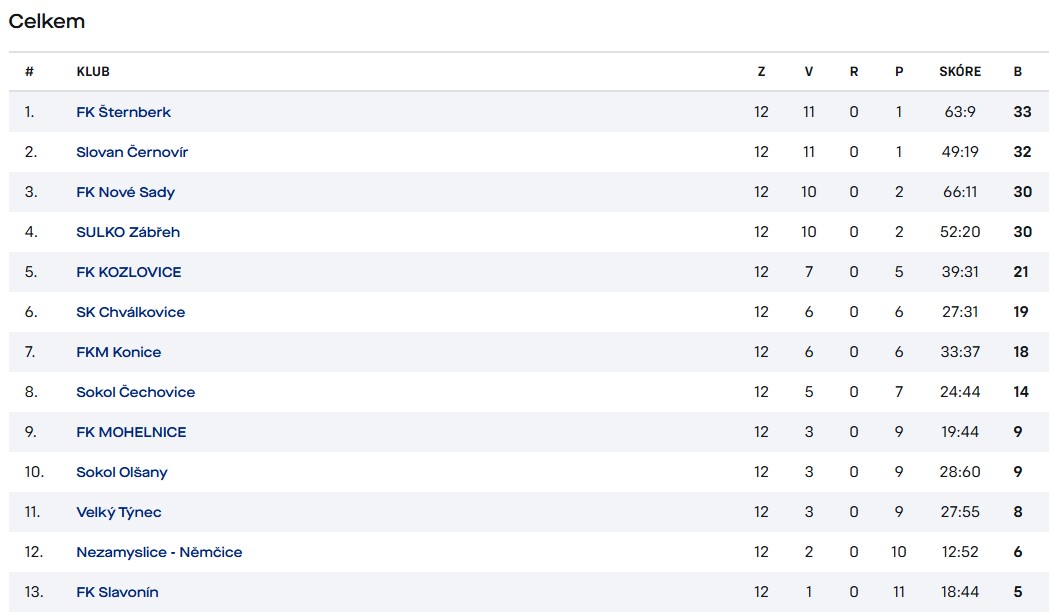
Task: Open FKM Konice club page
Action: point(118,352)
